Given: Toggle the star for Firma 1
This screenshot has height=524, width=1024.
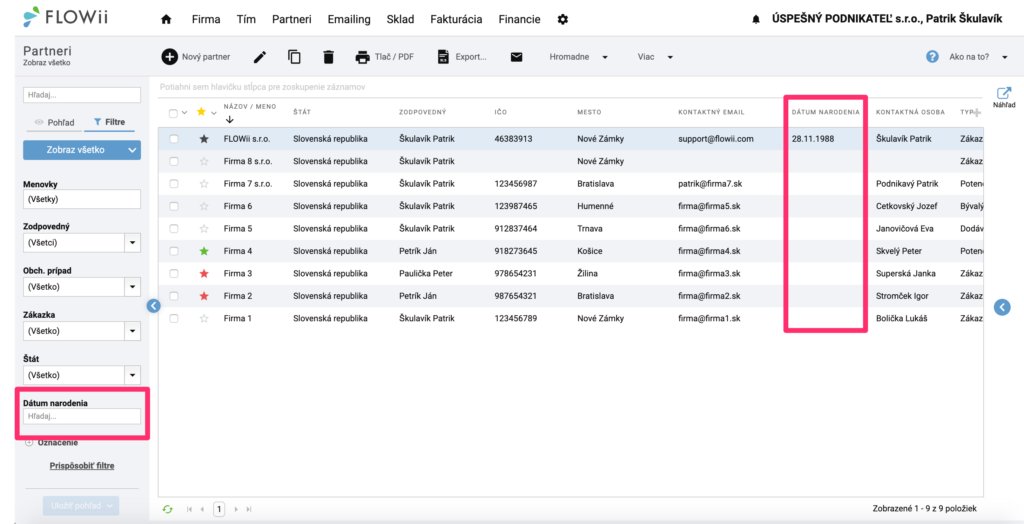Looking at the screenshot, I should coord(204,318).
